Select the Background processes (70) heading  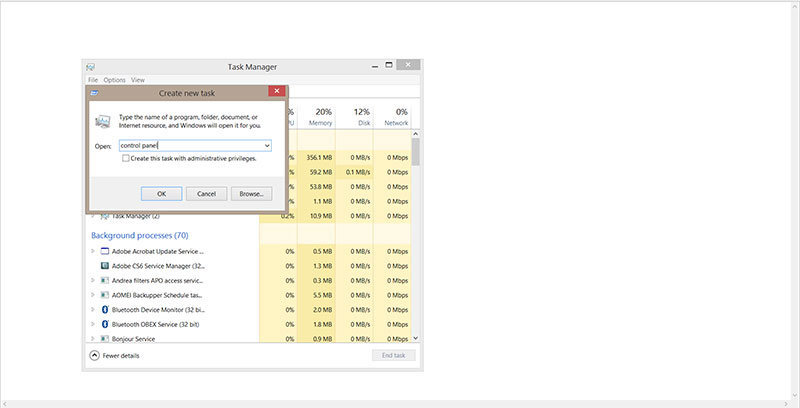click(x=140, y=236)
